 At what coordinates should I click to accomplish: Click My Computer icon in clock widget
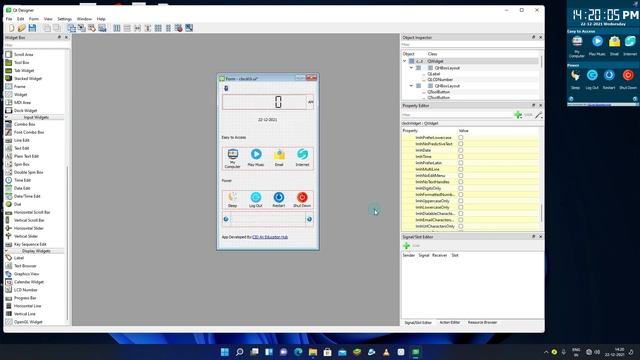577,41
